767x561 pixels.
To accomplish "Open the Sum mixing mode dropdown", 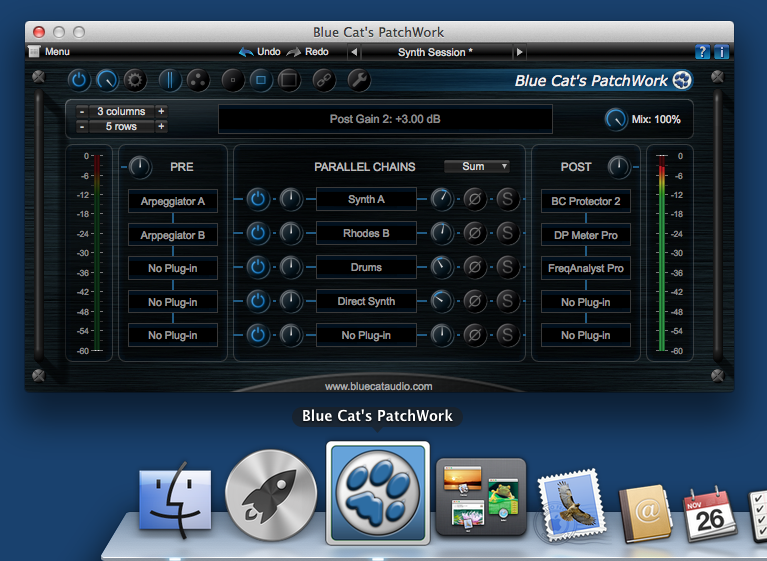I will click(x=477, y=166).
